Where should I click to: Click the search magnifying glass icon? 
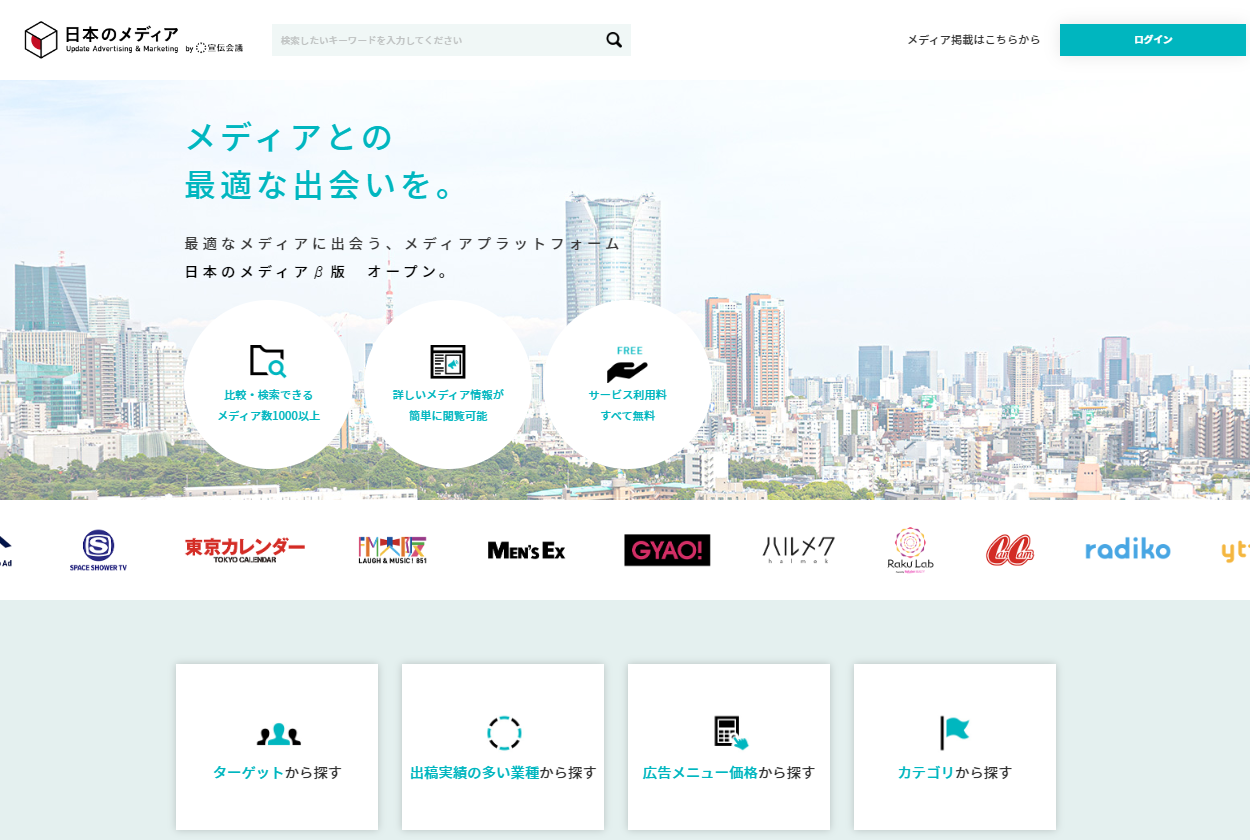[x=613, y=40]
